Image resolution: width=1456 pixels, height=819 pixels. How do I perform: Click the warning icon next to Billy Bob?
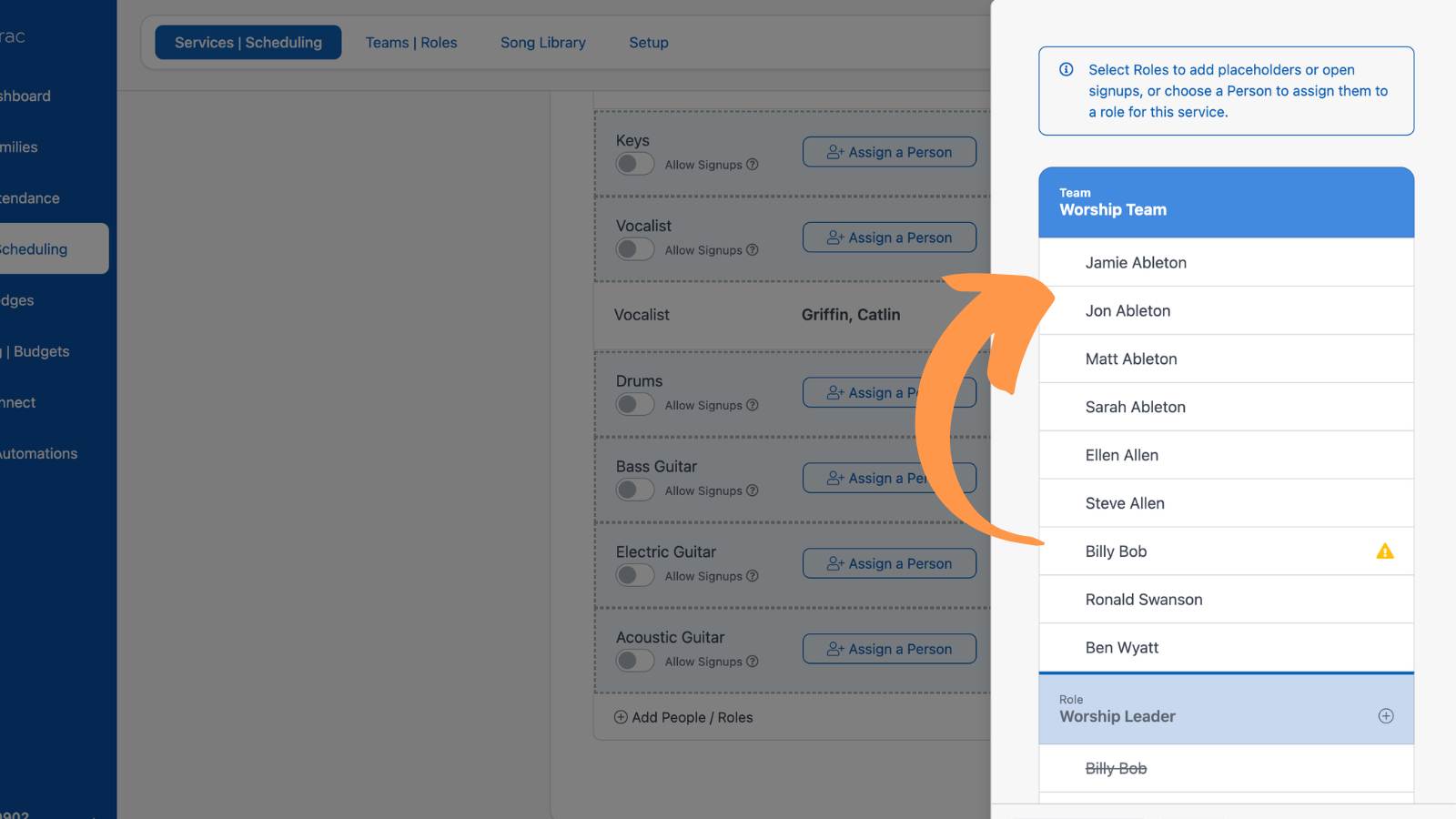pos(1385,551)
